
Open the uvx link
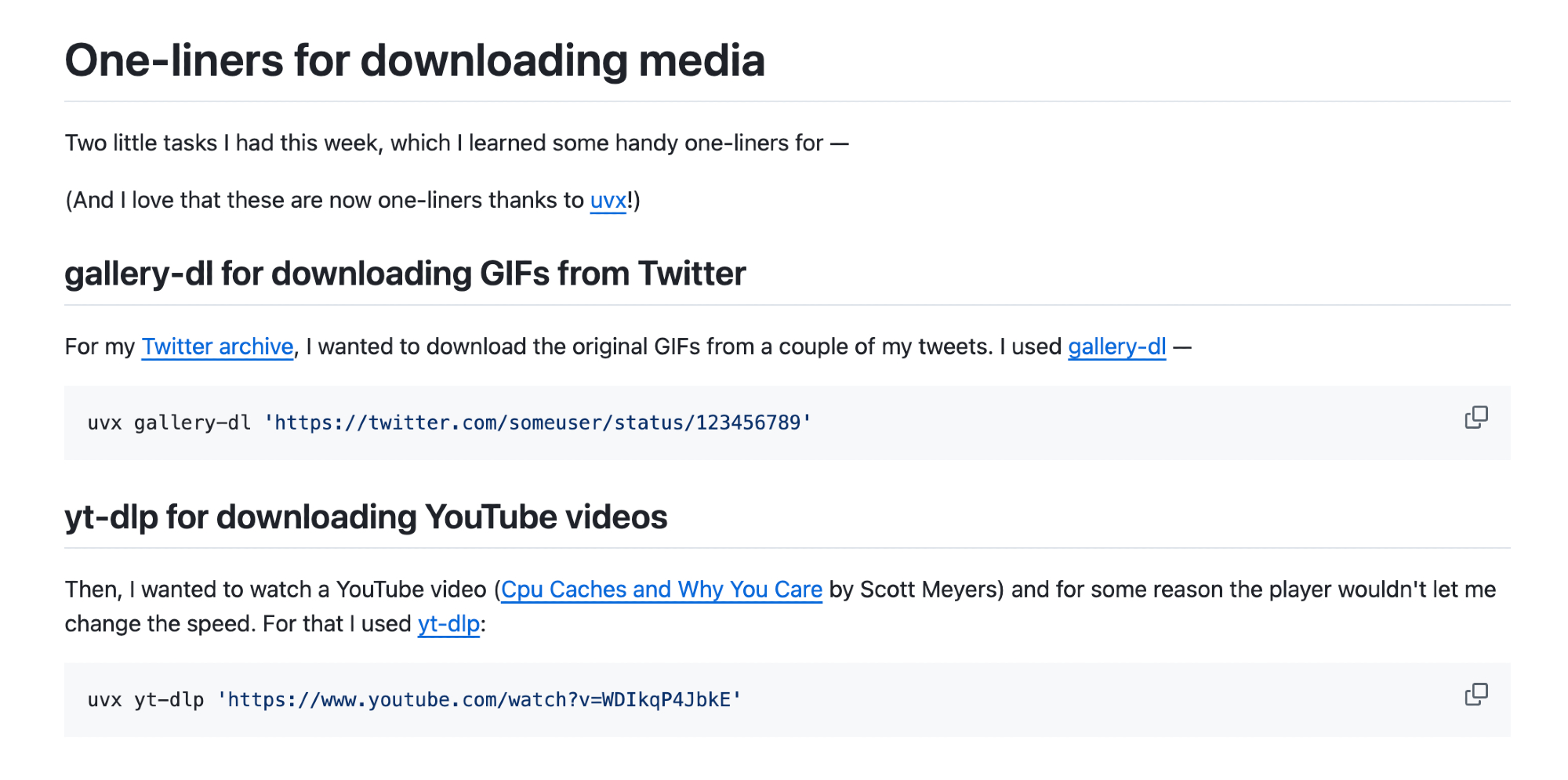pyautogui.click(x=608, y=201)
